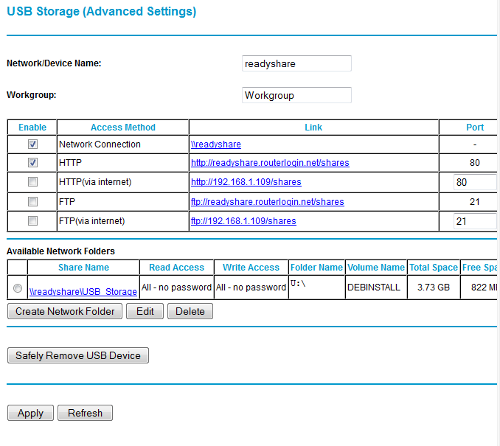Click the Workgroup input field
This screenshot has width=500, height=446.
tap(297, 95)
